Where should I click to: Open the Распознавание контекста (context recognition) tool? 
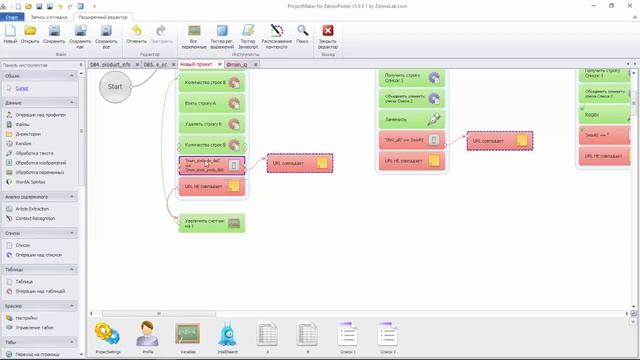click(x=276, y=37)
